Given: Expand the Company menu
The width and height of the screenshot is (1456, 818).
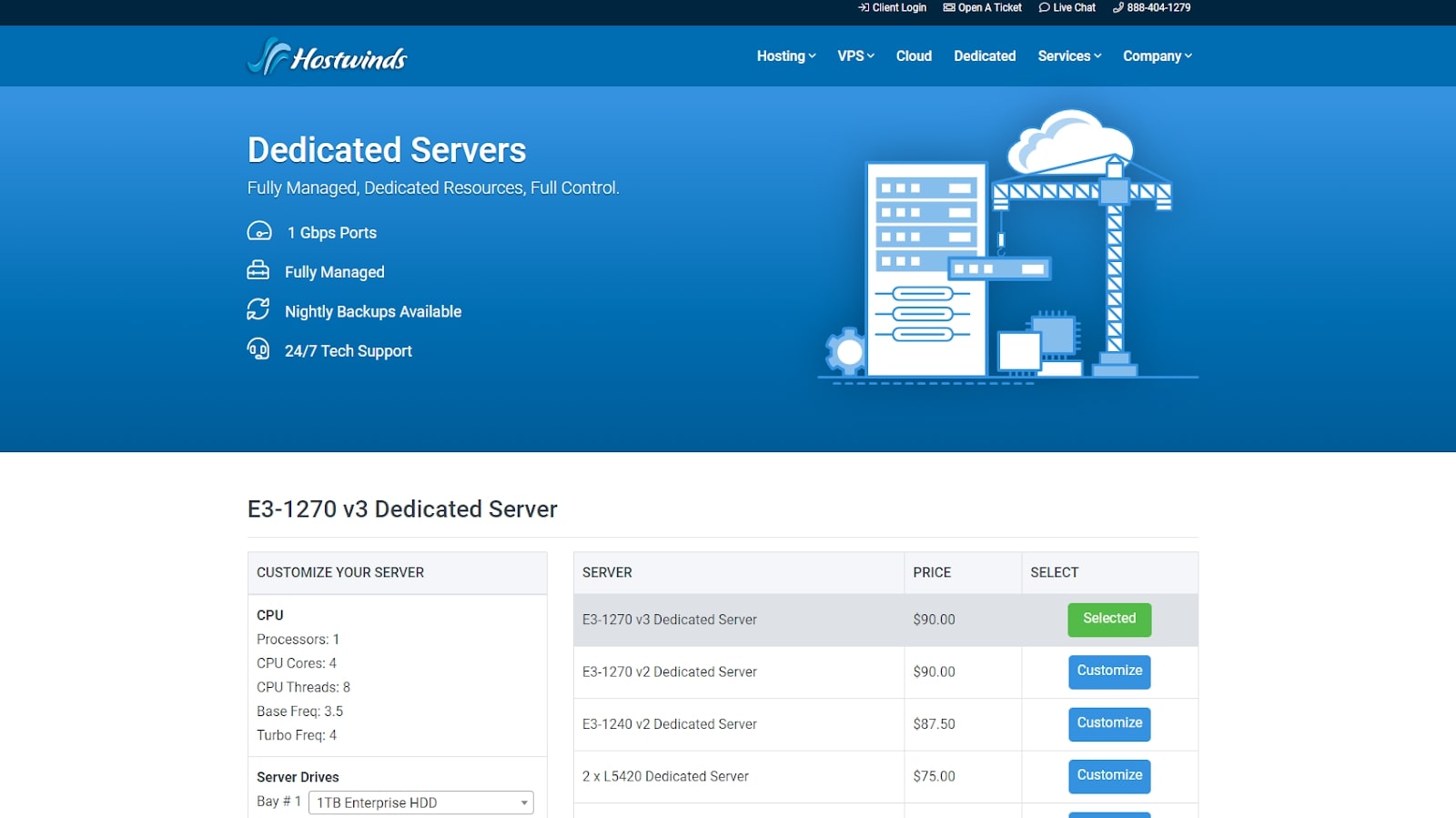Looking at the screenshot, I should click(1157, 56).
